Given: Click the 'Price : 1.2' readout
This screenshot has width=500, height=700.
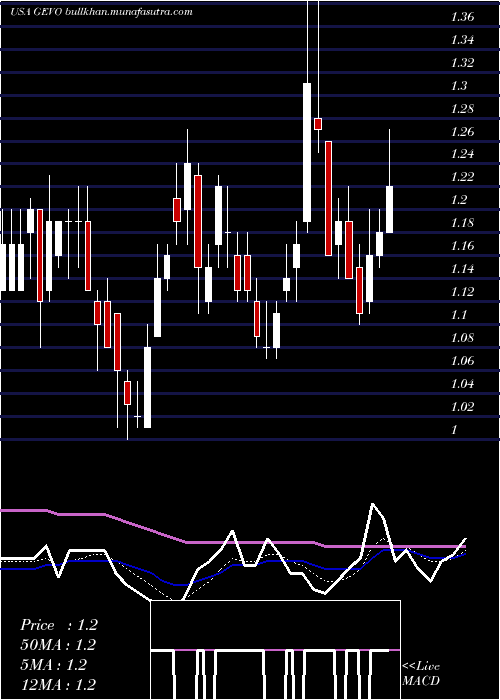Looking at the screenshot, I should point(59,625).
